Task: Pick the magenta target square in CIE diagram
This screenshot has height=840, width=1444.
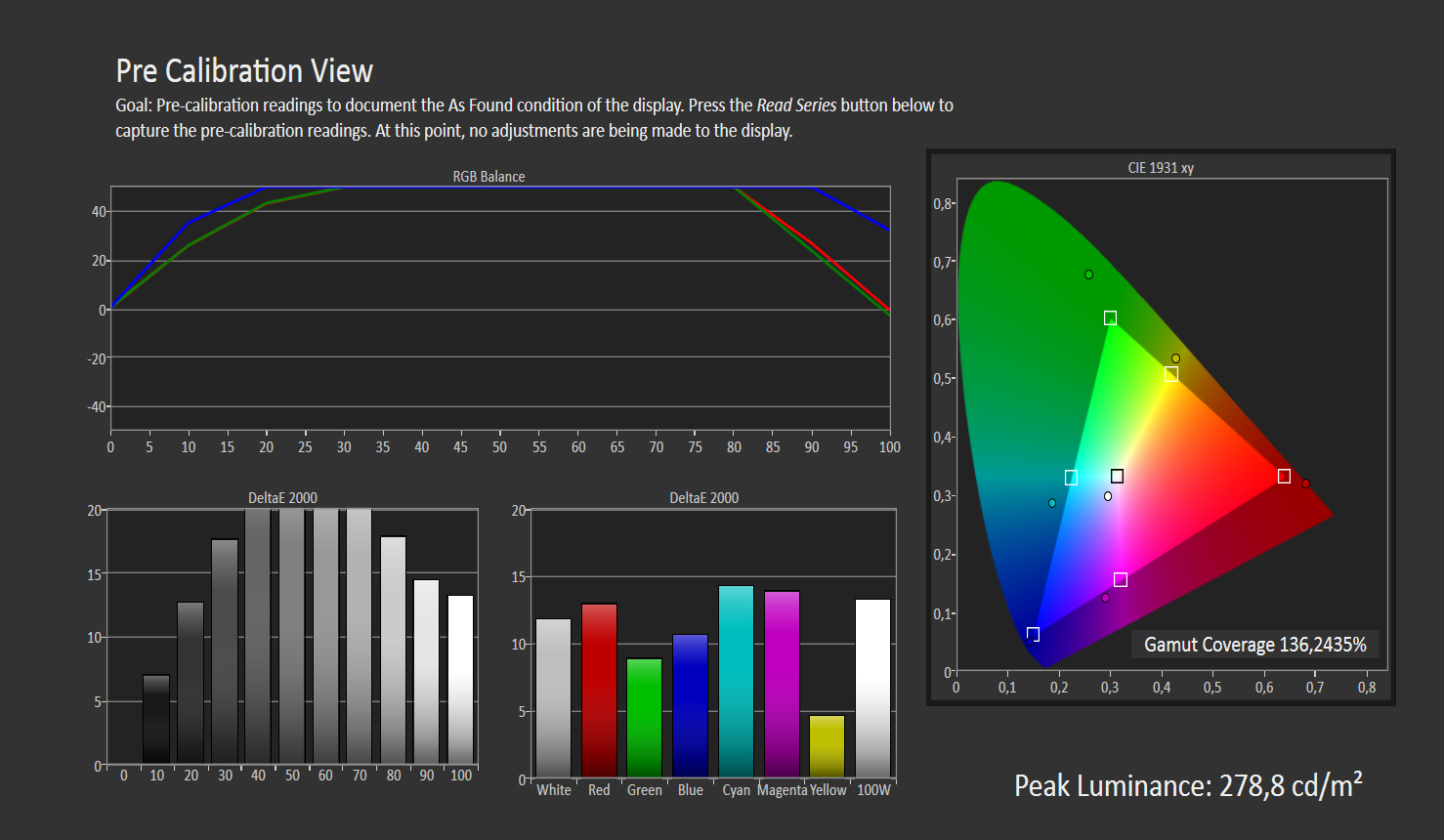Action: point(1121,579)
